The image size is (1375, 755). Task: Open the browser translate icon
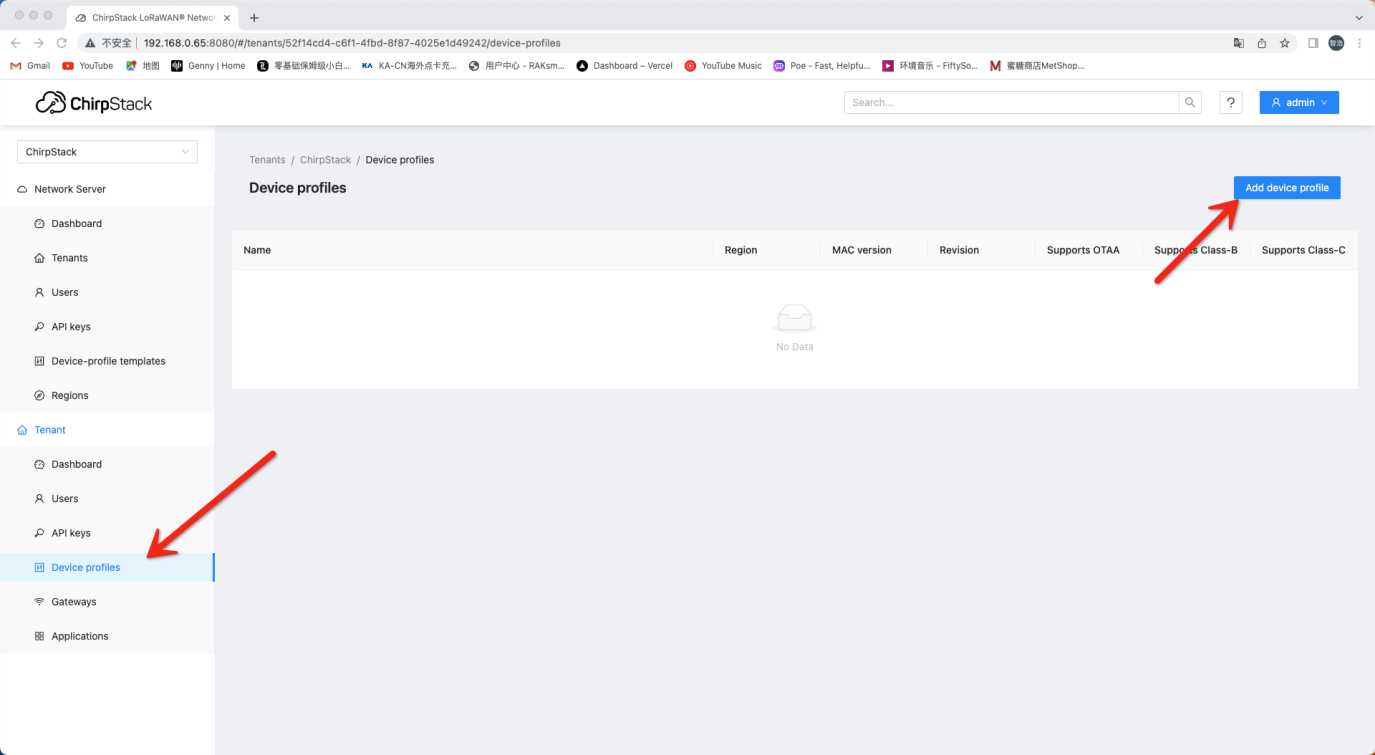coord(1239,43)
